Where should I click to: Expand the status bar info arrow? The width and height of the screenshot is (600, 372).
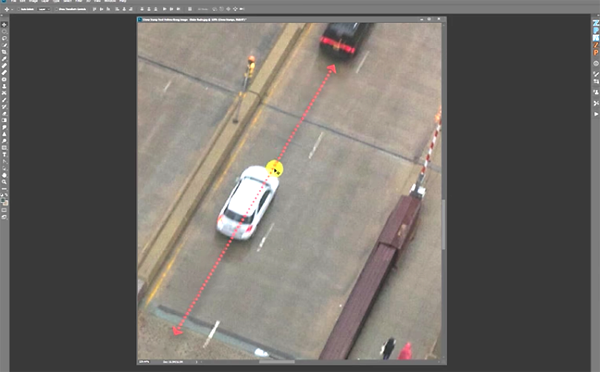(x=197, y=362)
